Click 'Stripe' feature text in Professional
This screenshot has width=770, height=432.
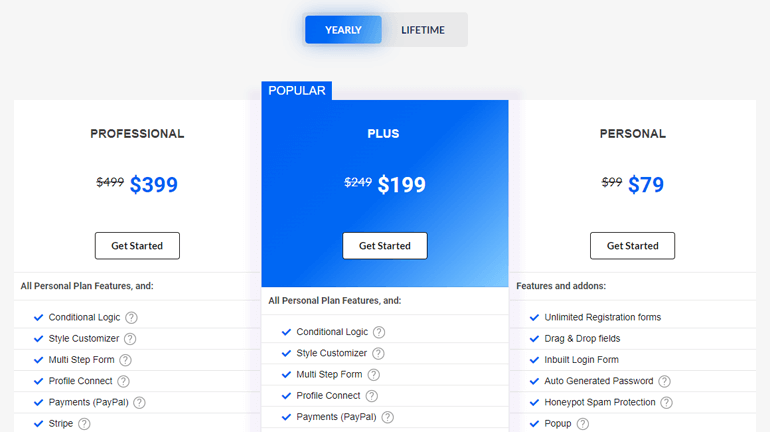coord(60,423)
